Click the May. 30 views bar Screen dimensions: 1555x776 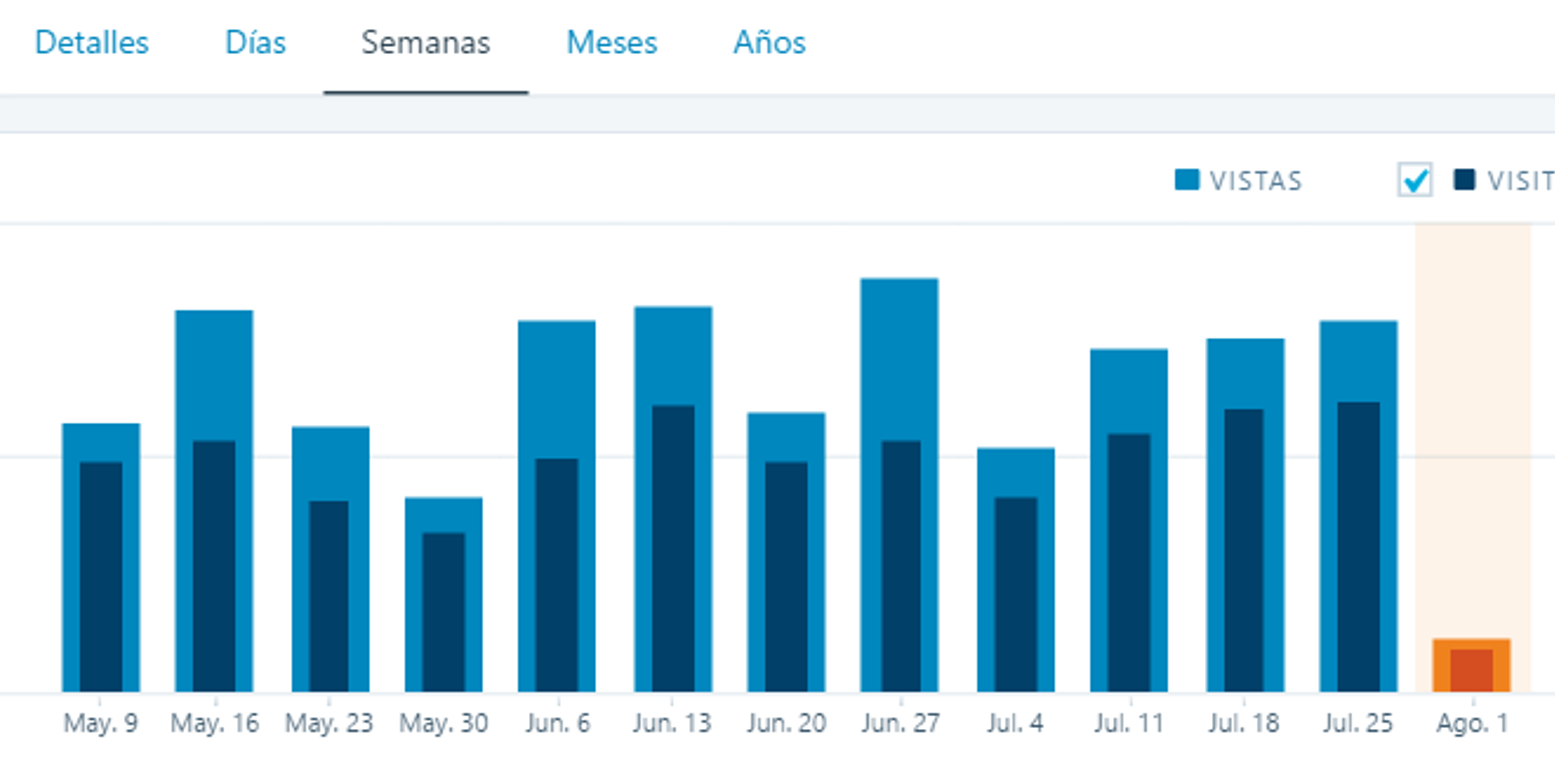pos(443,514)
